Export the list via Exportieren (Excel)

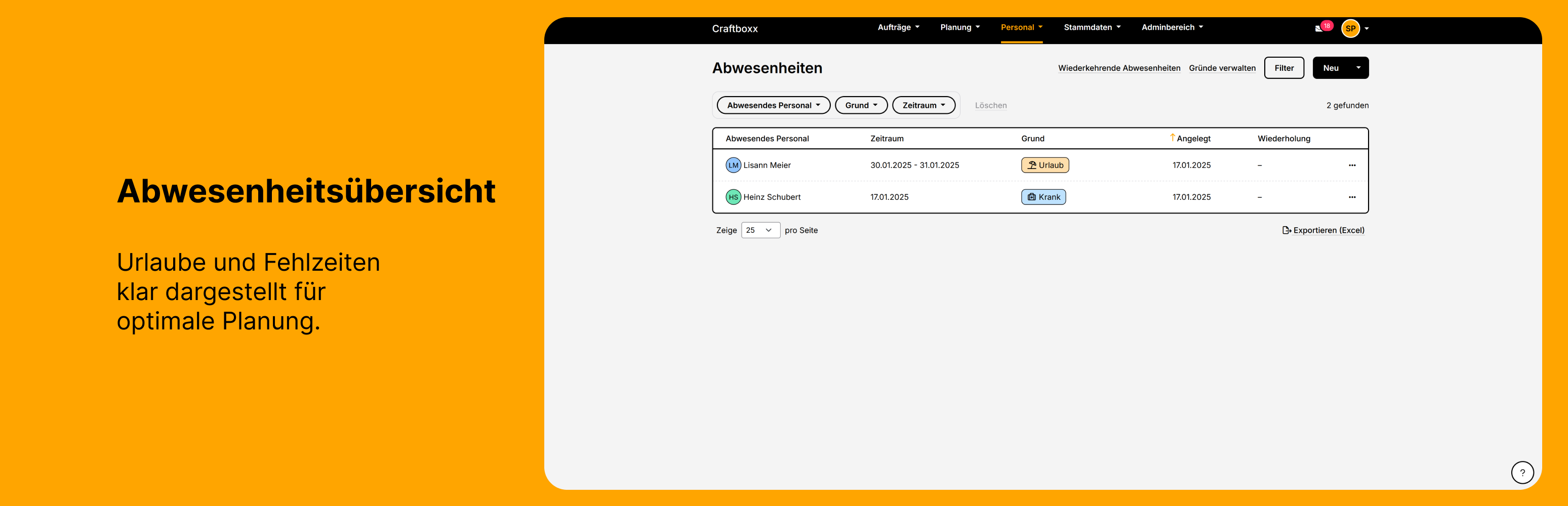click(1323, 231)
